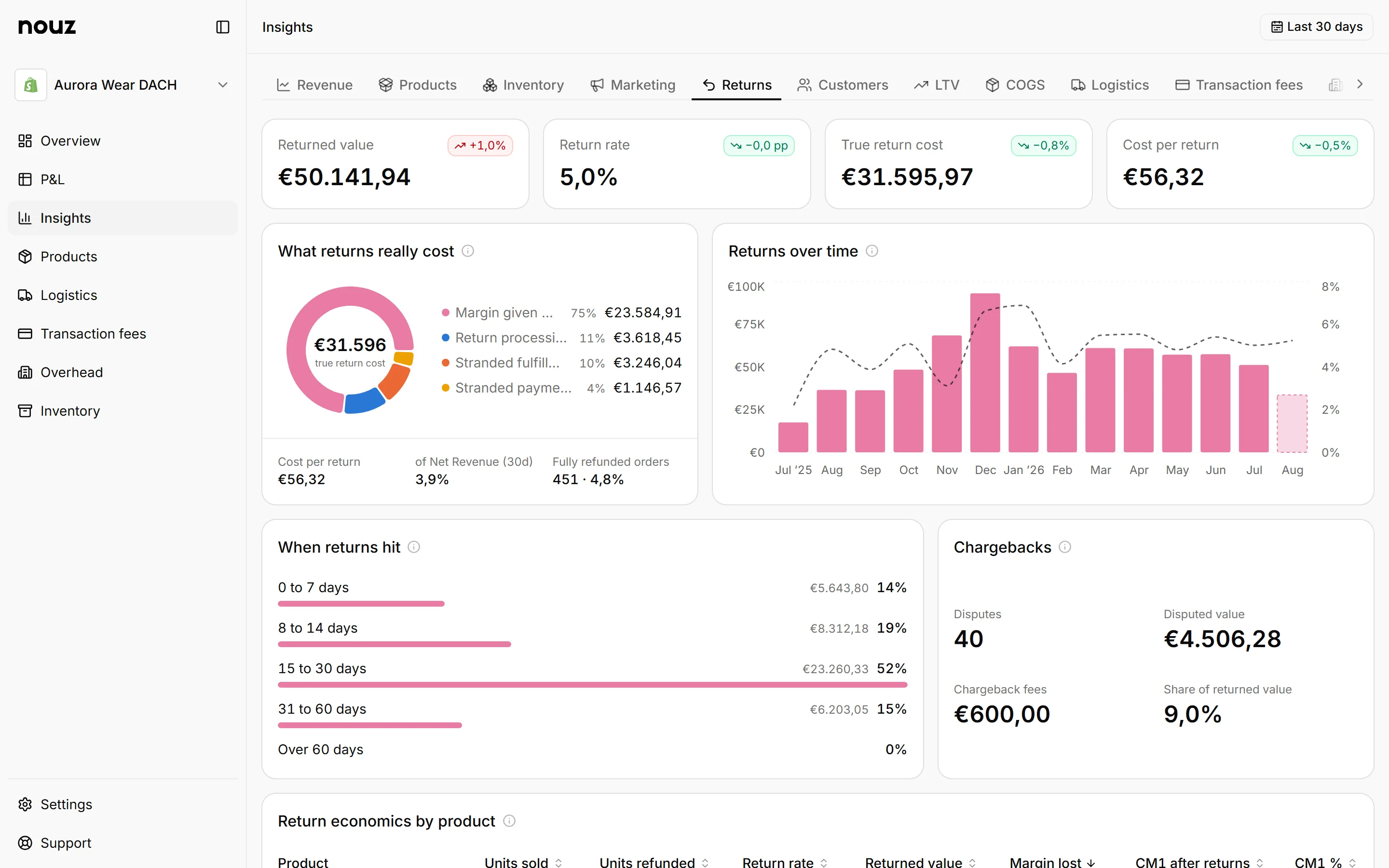1389x868 pixels.
Task: Open the Transaction fees tab
Action: (1239, 85)
